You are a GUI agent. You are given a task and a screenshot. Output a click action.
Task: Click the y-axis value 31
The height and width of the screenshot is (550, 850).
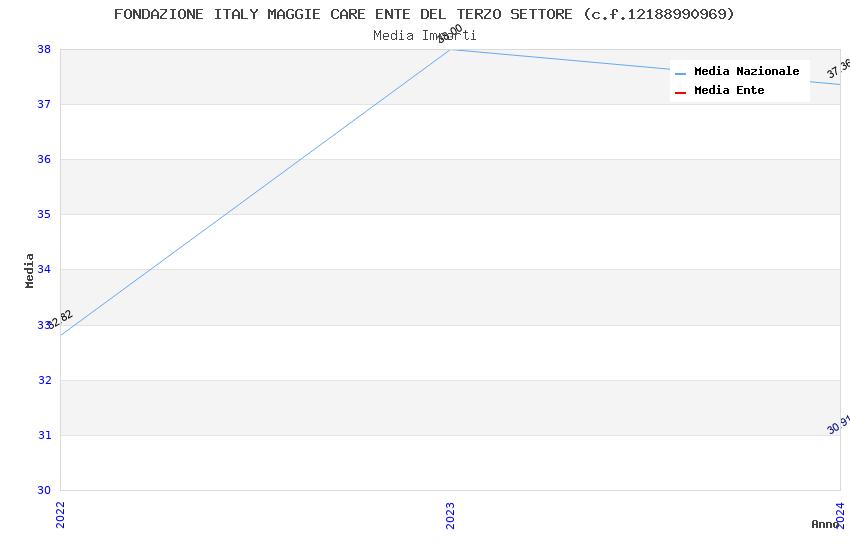pos(44,435)
